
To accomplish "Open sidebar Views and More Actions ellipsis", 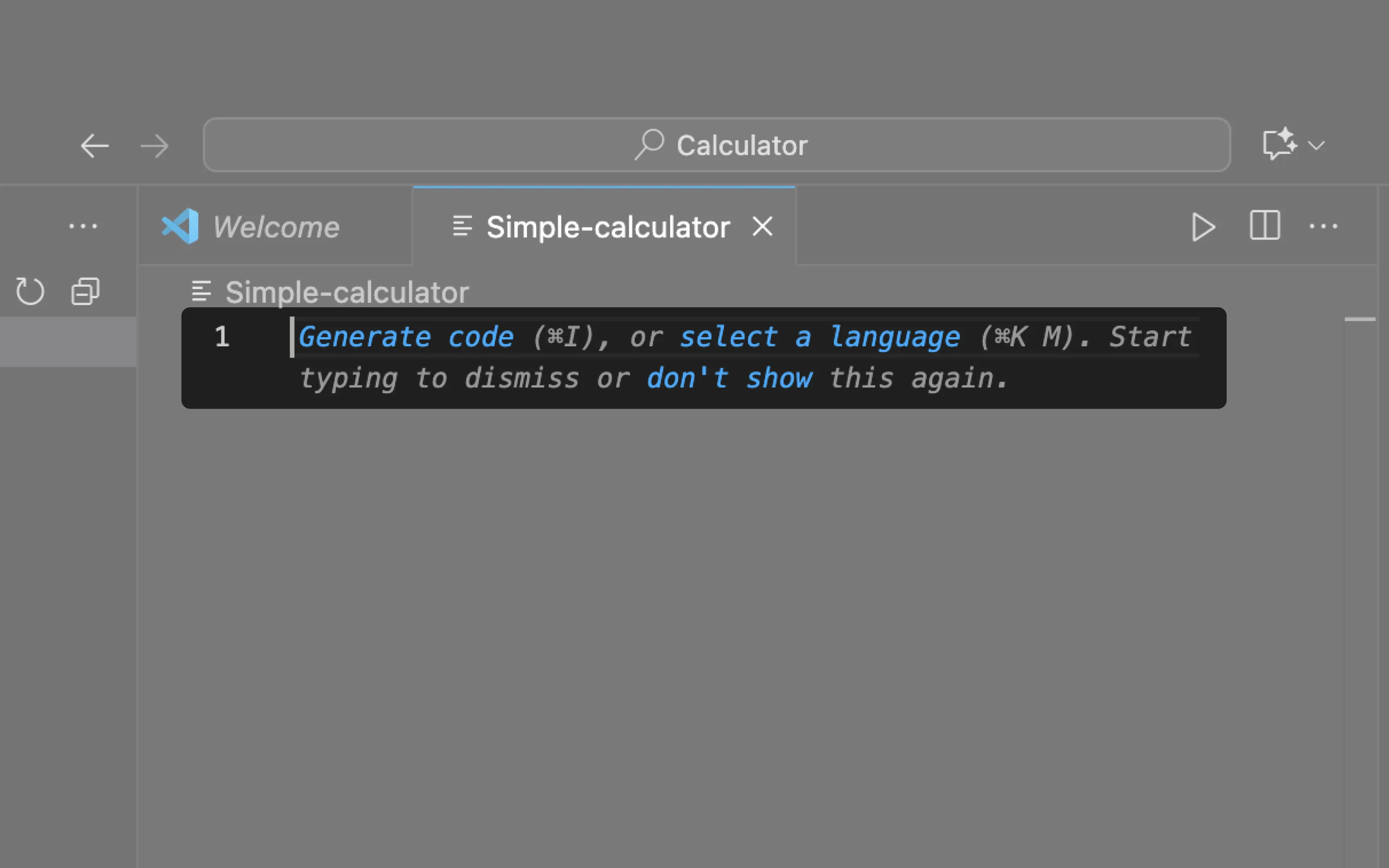I will pos(83,226).
